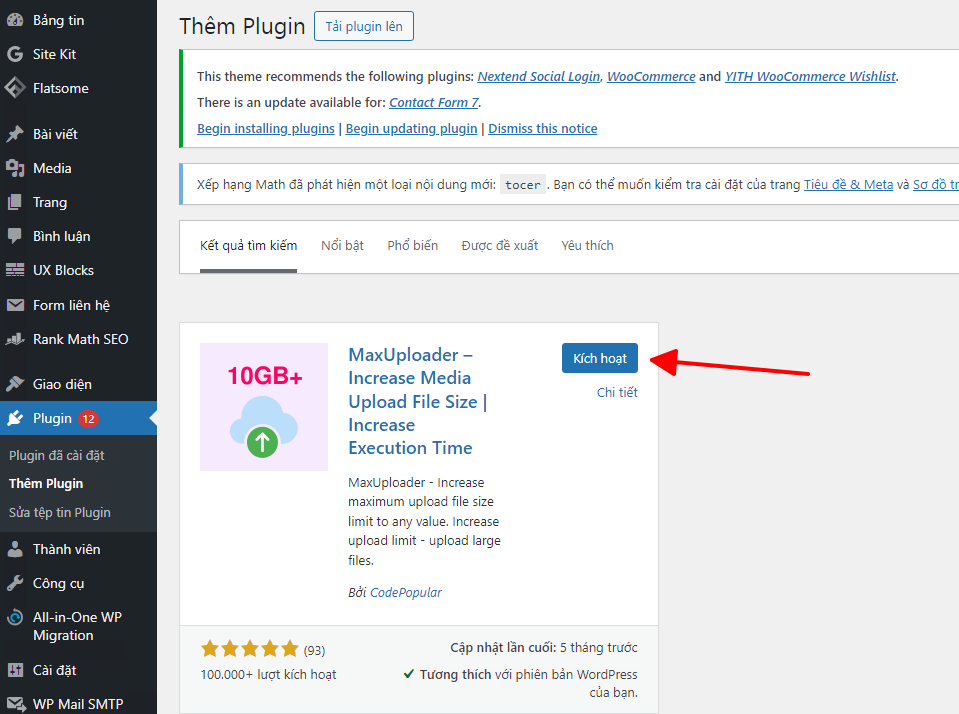Open YITH WooCommerce Wishlist link
The width and height of the screenshot is (959, 714).
[810, 76]
